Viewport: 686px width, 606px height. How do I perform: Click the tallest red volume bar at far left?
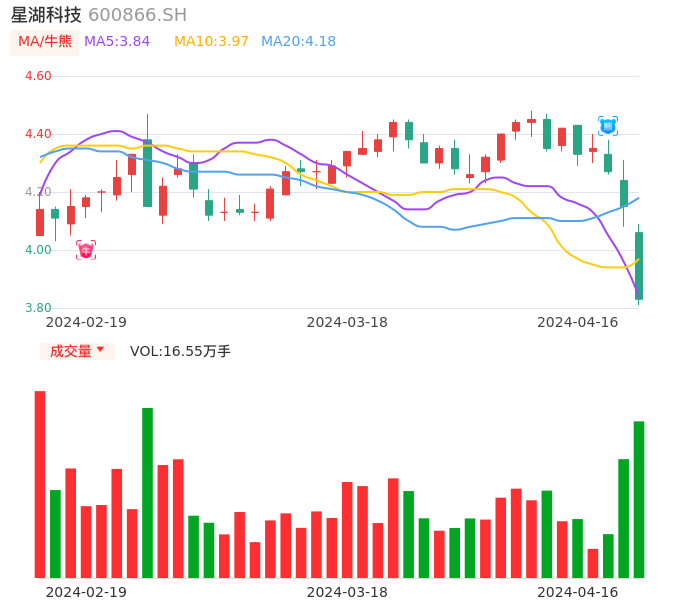[x=40, y=484]
